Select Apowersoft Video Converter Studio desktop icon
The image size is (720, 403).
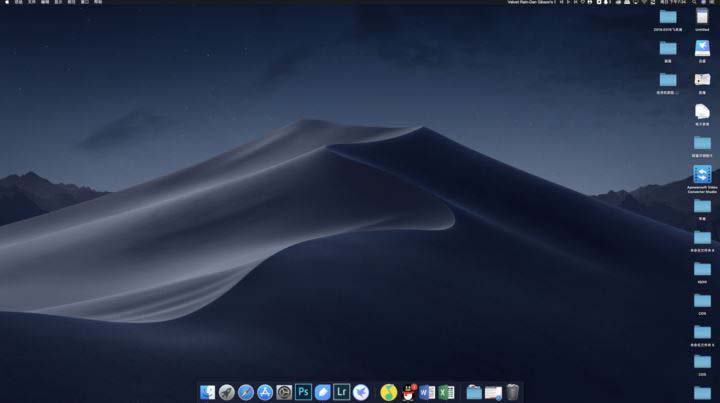702,174
